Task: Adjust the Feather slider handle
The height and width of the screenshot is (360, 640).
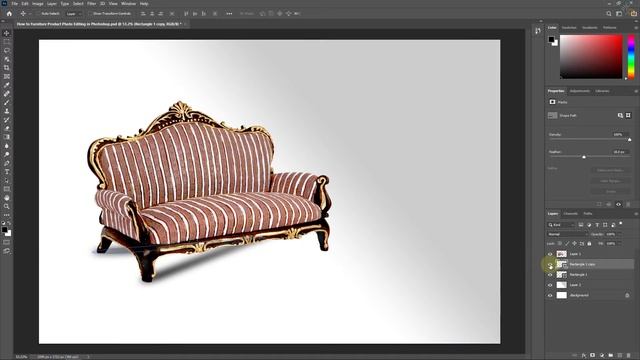Action: [x=584, y=157]
